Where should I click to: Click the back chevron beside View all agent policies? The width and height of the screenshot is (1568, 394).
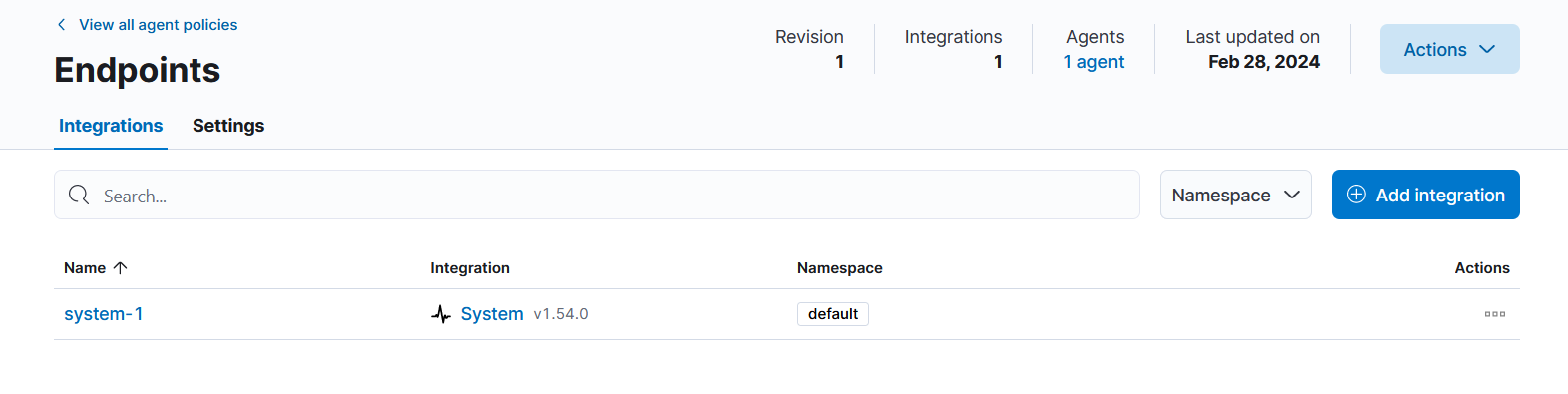62,25
